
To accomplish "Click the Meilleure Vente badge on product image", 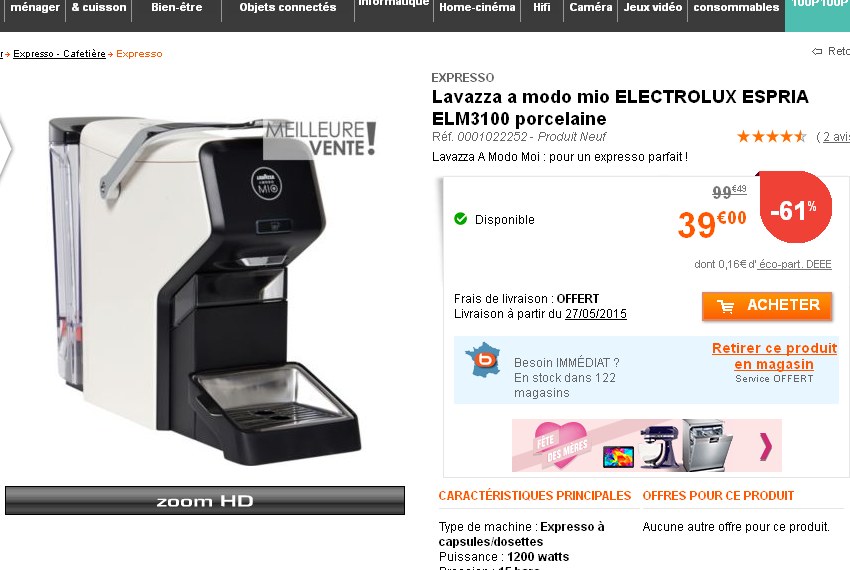I will [x=320, y=138].
